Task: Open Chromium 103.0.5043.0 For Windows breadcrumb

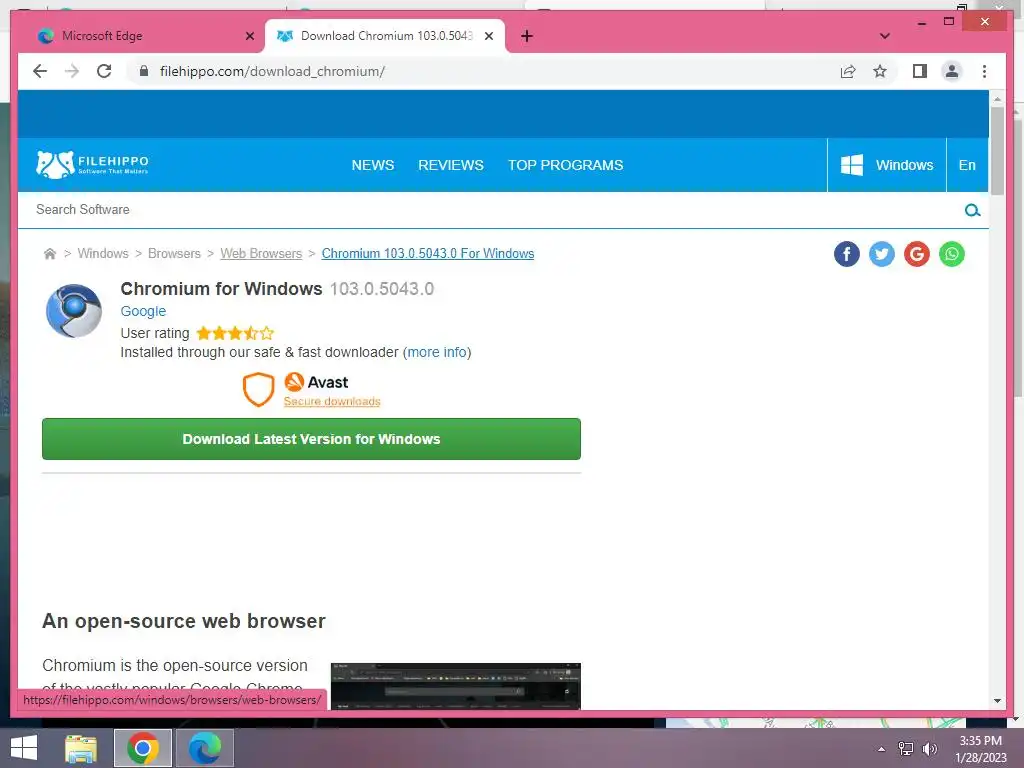Action: point(428,253)
